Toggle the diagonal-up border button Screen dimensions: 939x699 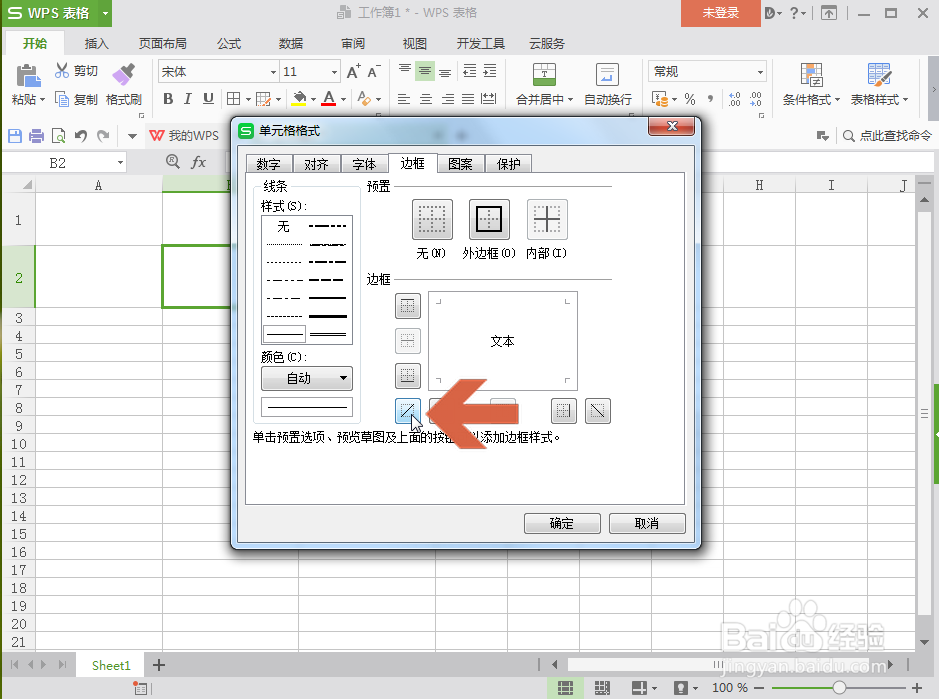coord(408,411)
